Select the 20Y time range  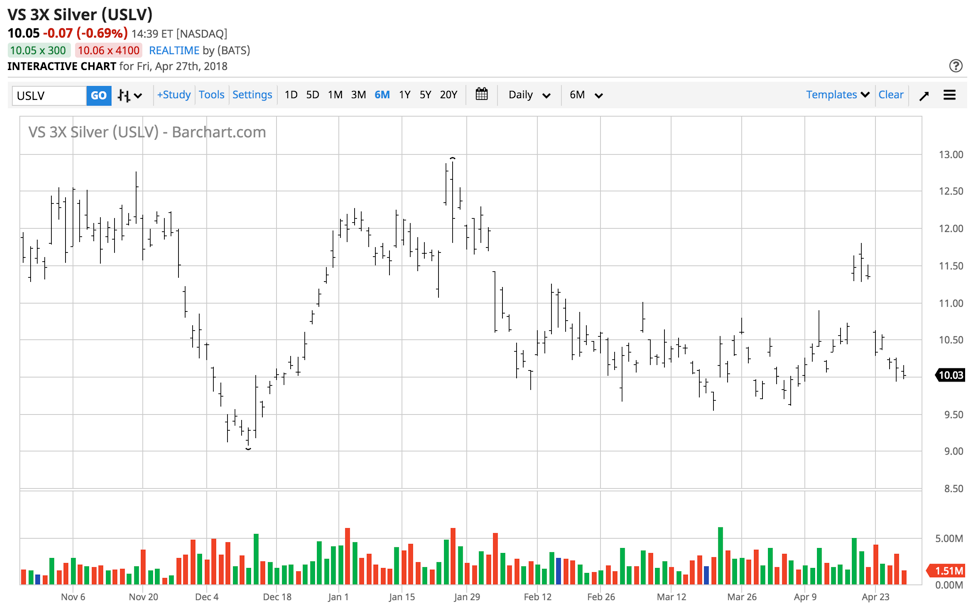point(448,94)
